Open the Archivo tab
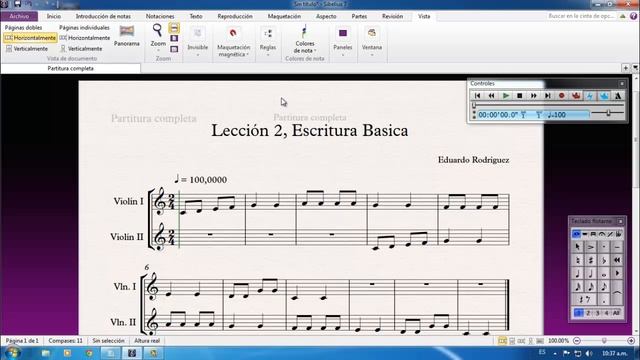This screenshot has height=360, width=640. (19, 16)
